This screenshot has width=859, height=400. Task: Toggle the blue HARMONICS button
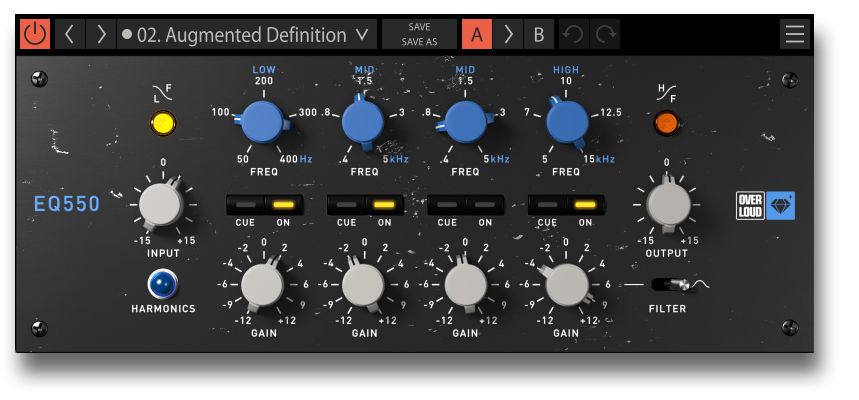(x=163, y=284)
